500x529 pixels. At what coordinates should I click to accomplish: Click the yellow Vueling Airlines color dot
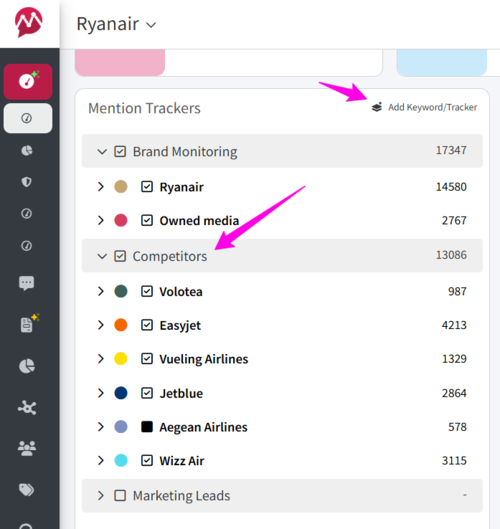121,359
